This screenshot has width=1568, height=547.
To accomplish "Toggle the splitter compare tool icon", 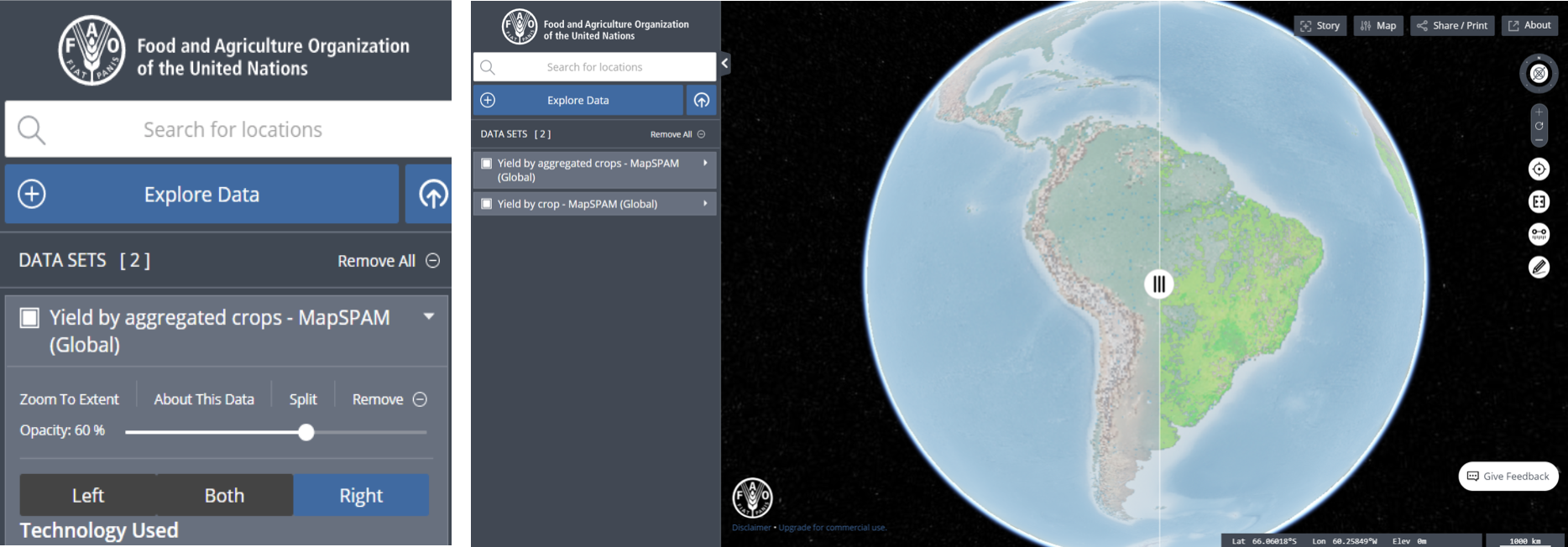I will coord(1539,201).
